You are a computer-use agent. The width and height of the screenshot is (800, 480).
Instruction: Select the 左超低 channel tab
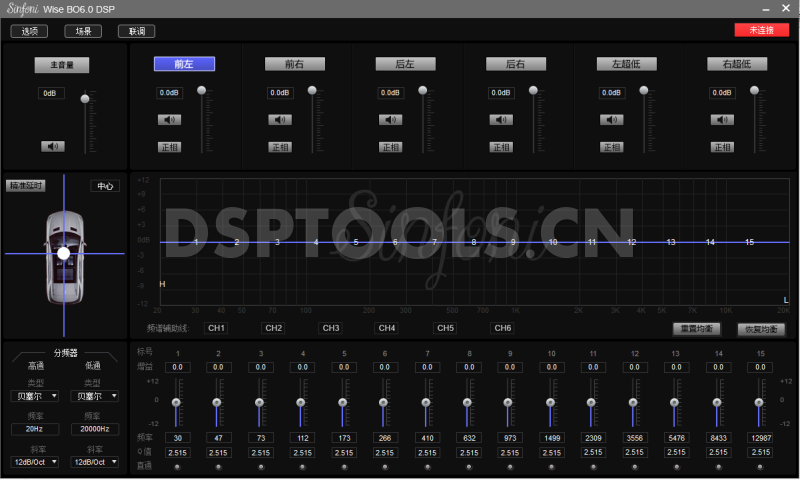(x=627, y=64)
